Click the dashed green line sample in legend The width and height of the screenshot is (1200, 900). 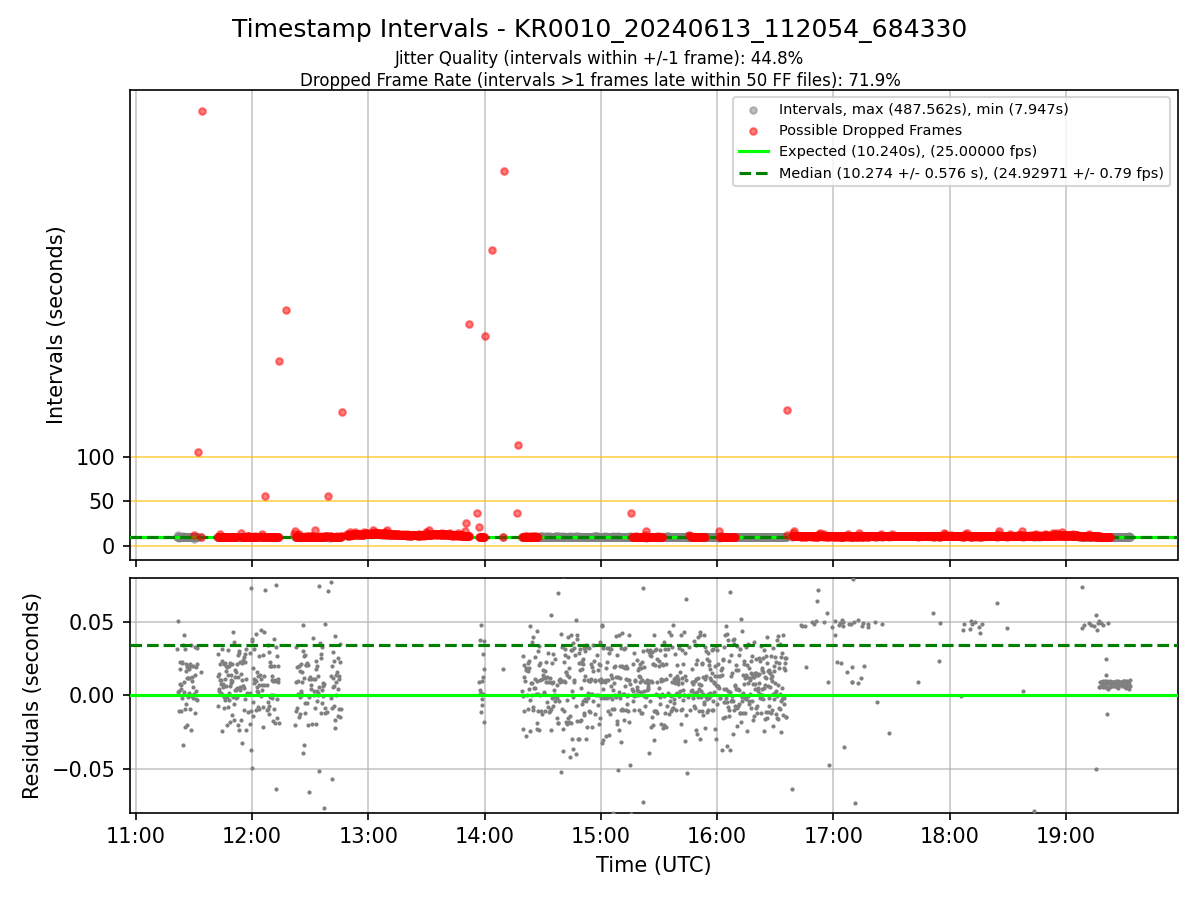coord(754,173)
